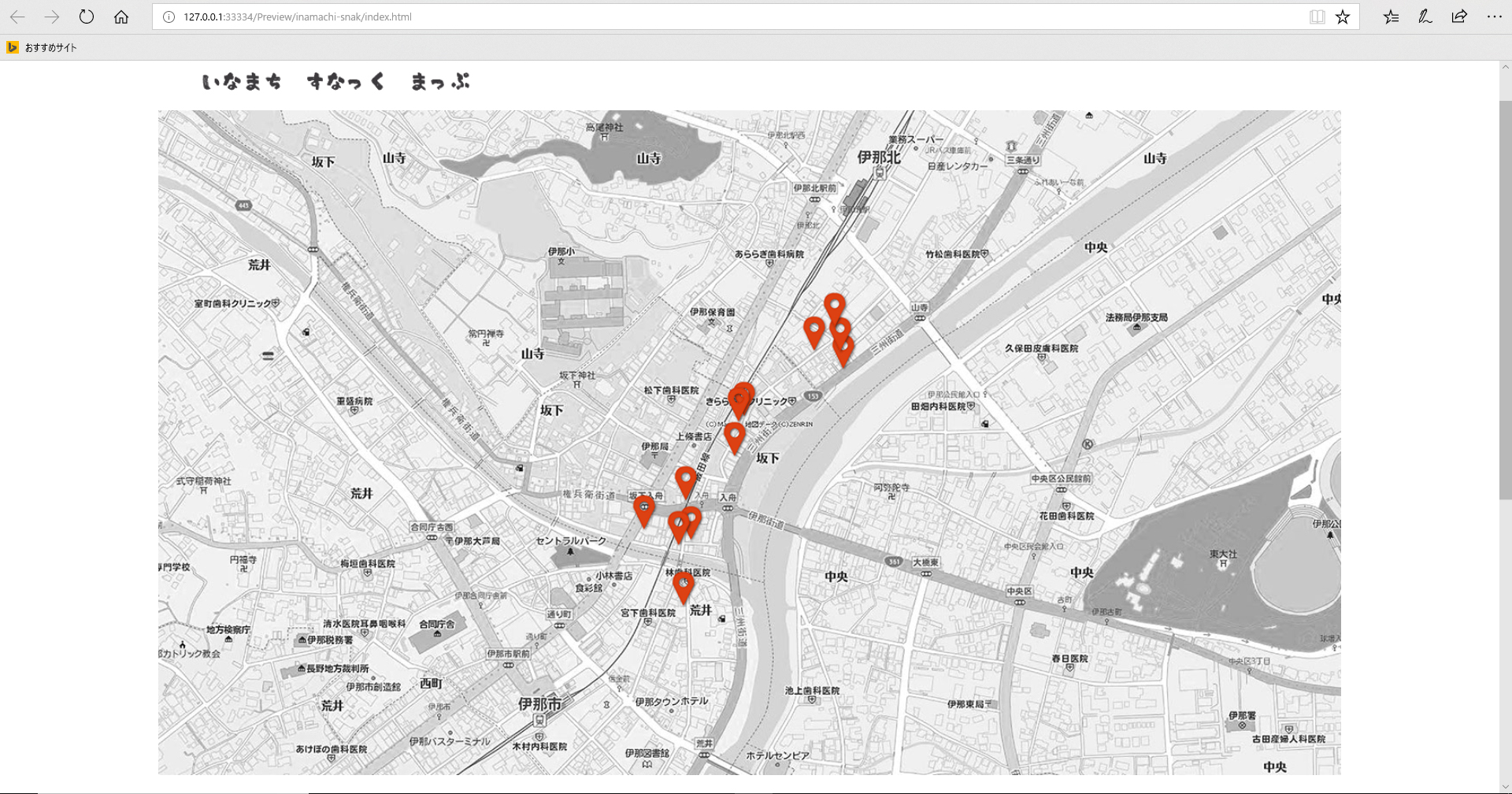Click the add notes pen icon
Image resolution: width=1512 pixels, height=794 pixels.
[1425, 17]
